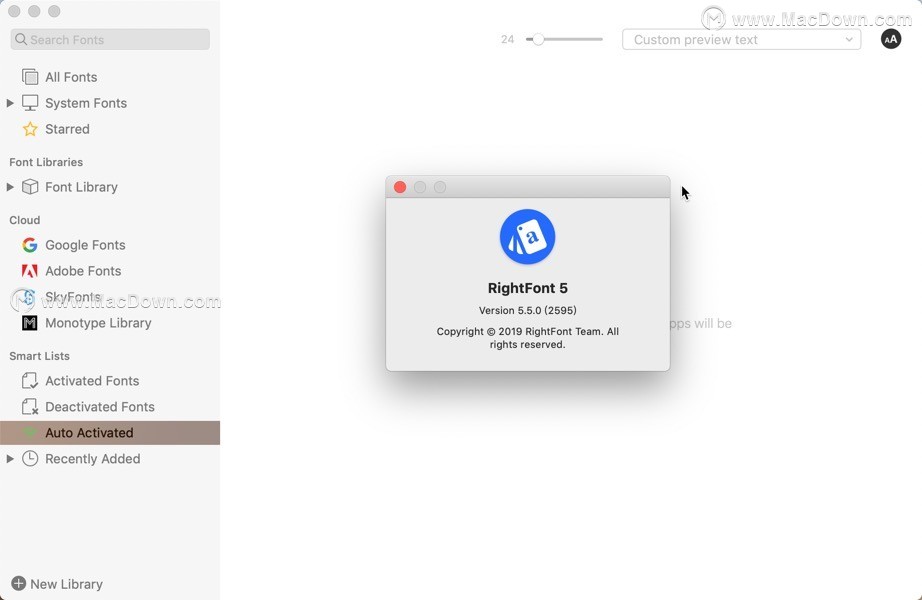Expand the System Fonts group
The image size is (922, 600).
pos(10,103)
